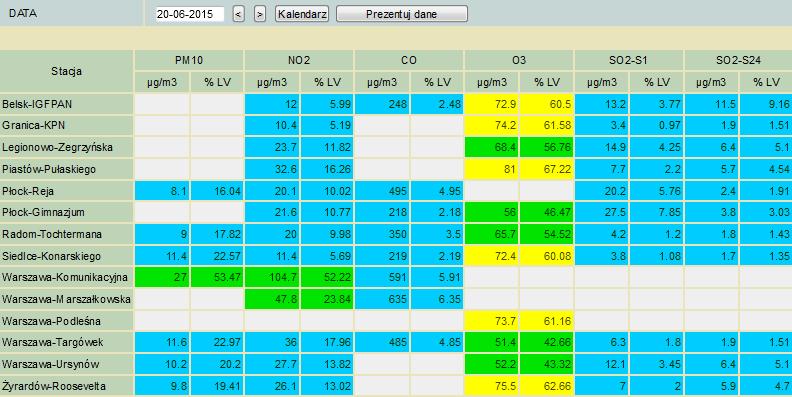Select the NO2 column header
The height and width of the screenshot is (397, 792).
click(299, 61)
